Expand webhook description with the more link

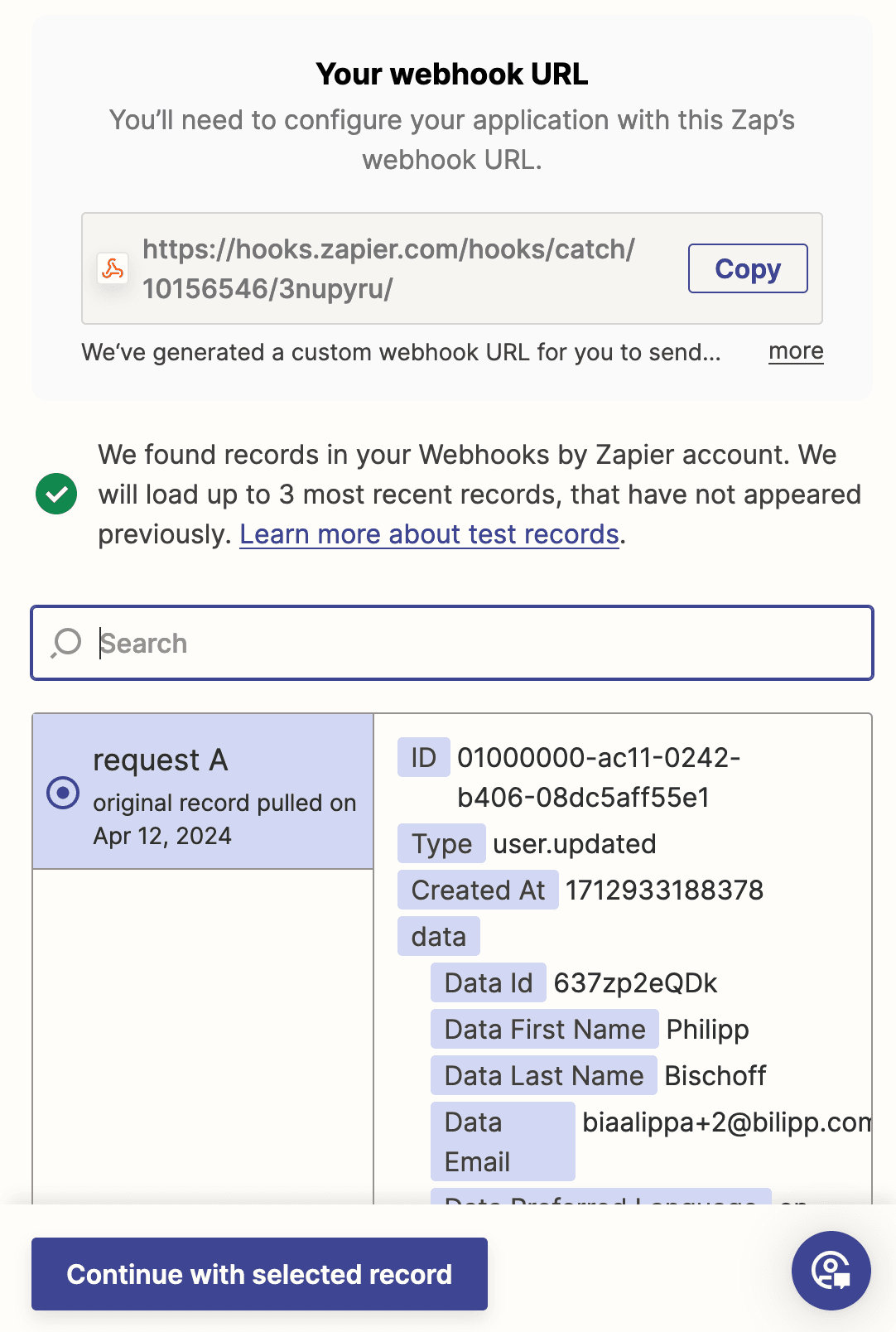click(x=795, y=351)
